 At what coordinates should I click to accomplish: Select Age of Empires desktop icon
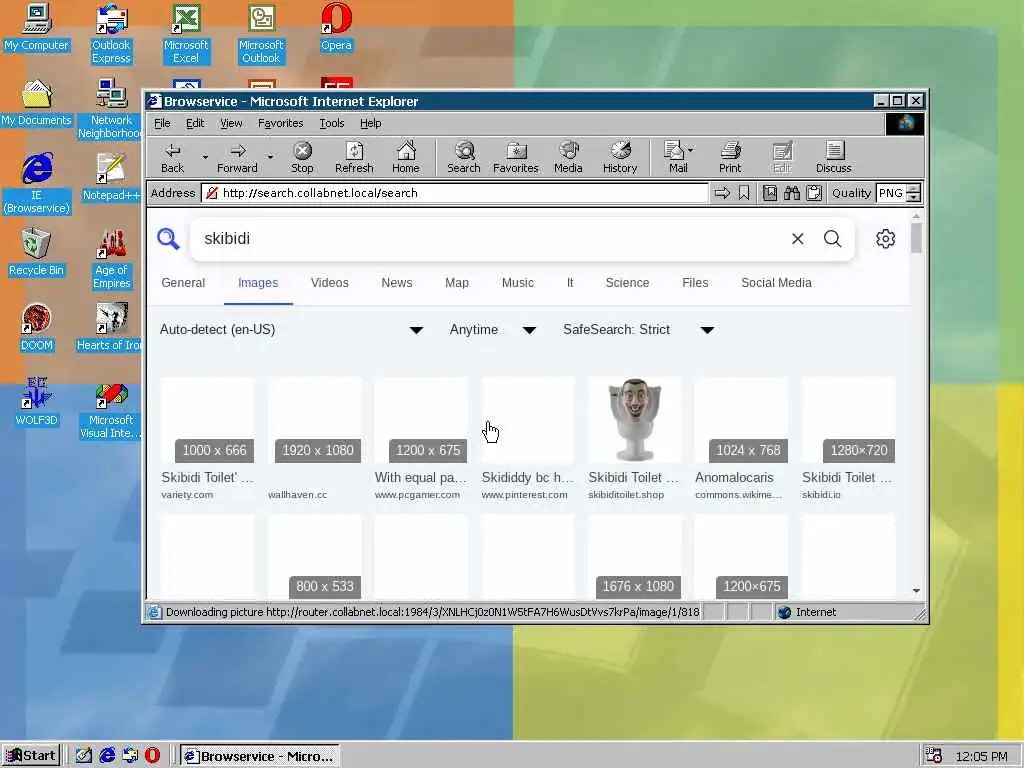coord(112,259)
